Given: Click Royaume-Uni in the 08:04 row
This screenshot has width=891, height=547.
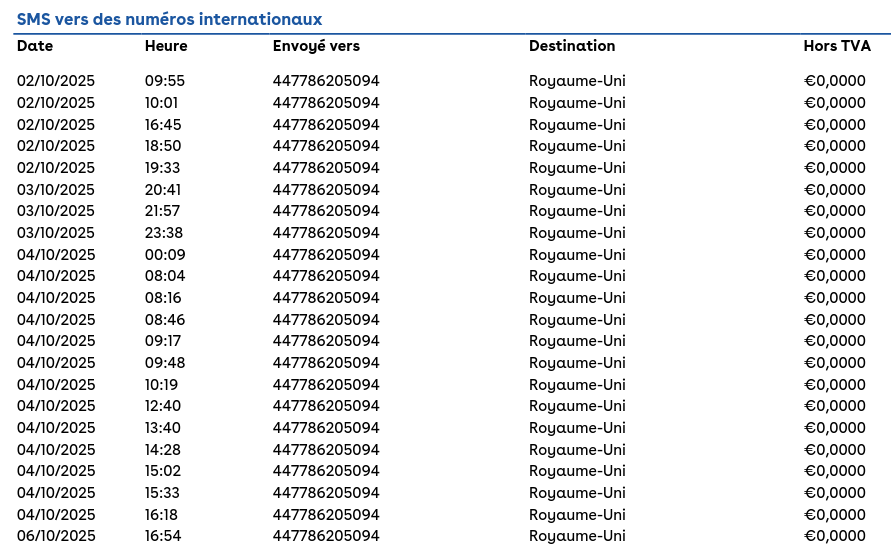Looking at the screenshot, I should [577, 277].
